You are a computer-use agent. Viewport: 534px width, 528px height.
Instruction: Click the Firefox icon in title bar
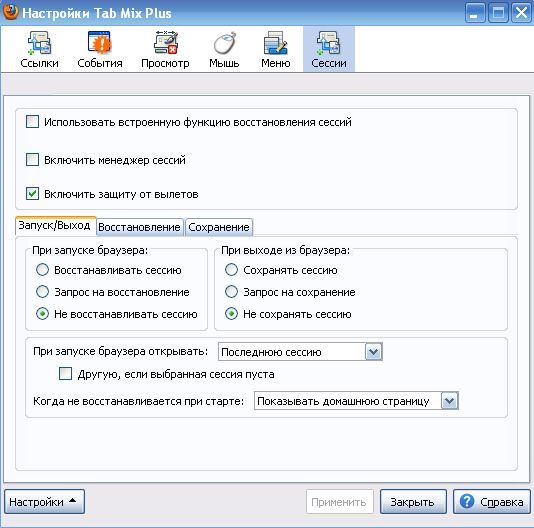click(10, 12)
